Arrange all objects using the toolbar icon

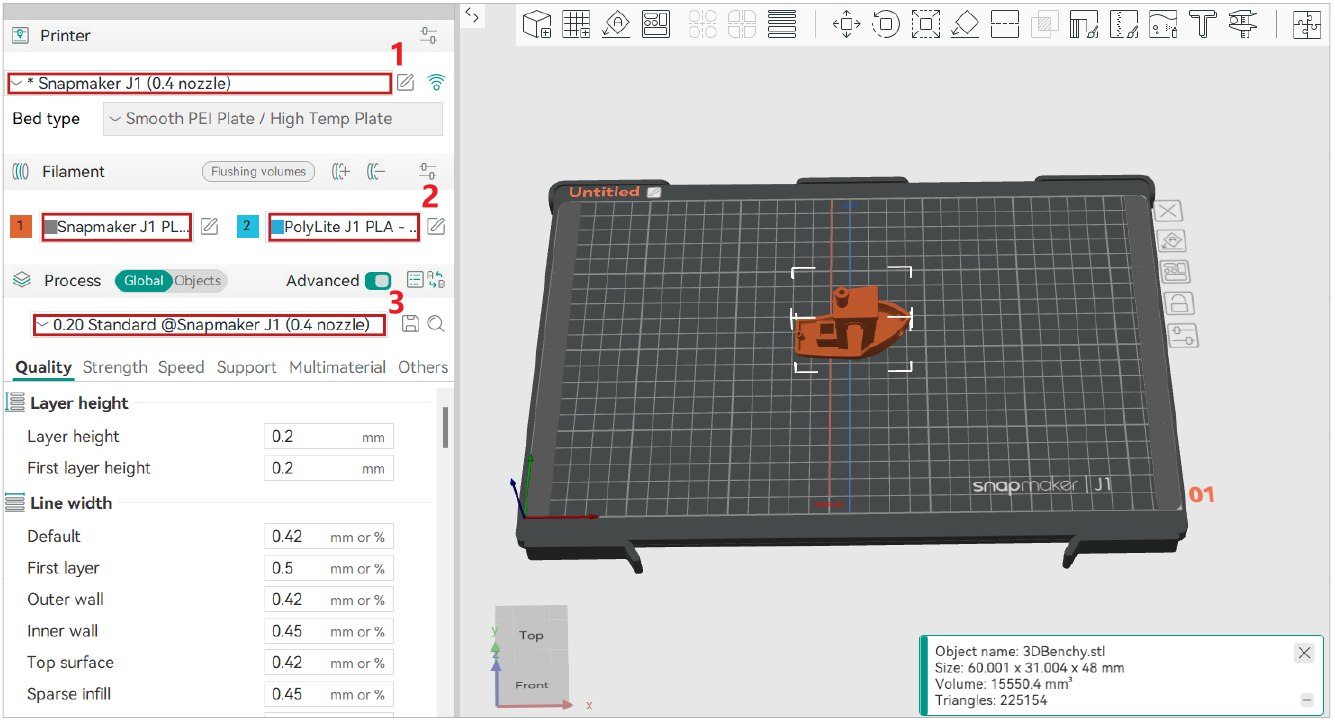(656, 23)
